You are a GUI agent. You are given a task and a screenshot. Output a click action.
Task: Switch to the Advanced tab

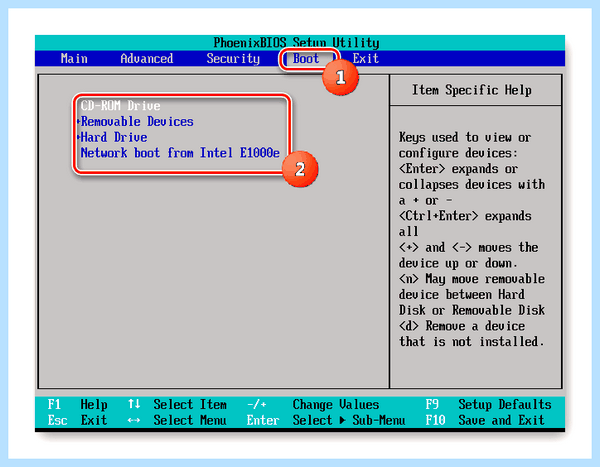coord(147,59)
